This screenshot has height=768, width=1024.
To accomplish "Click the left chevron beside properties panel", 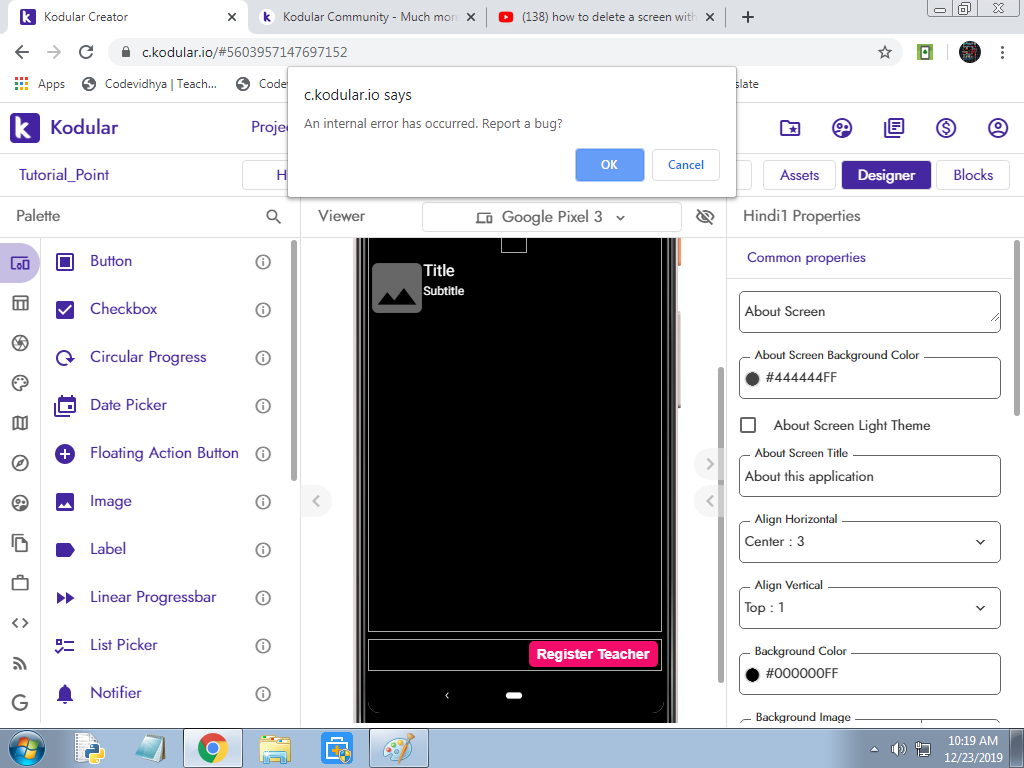I will pyautogui.click(x=709, y=502).
